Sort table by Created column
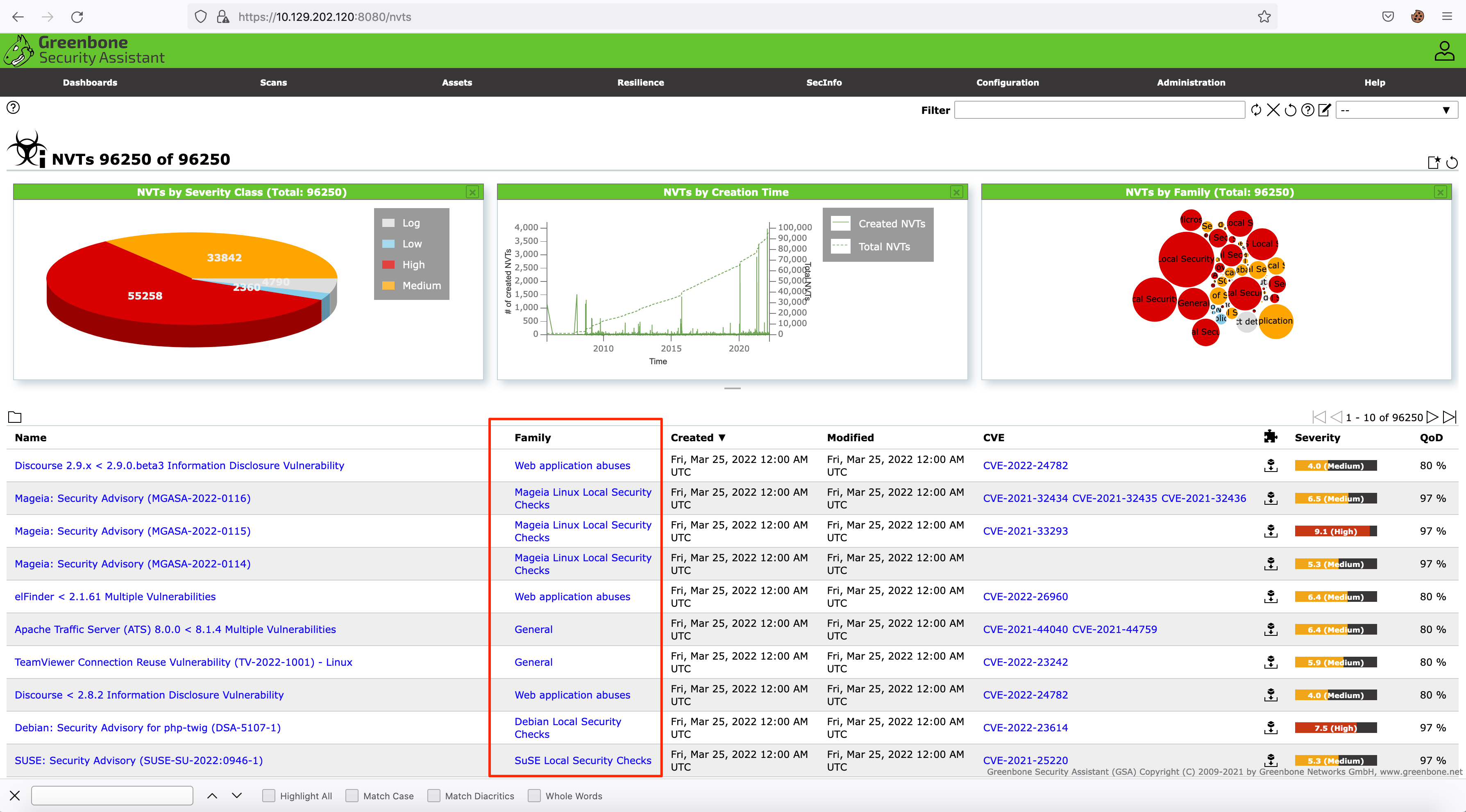The width and height of the screenshot is (1466, 812). [698, 437]
